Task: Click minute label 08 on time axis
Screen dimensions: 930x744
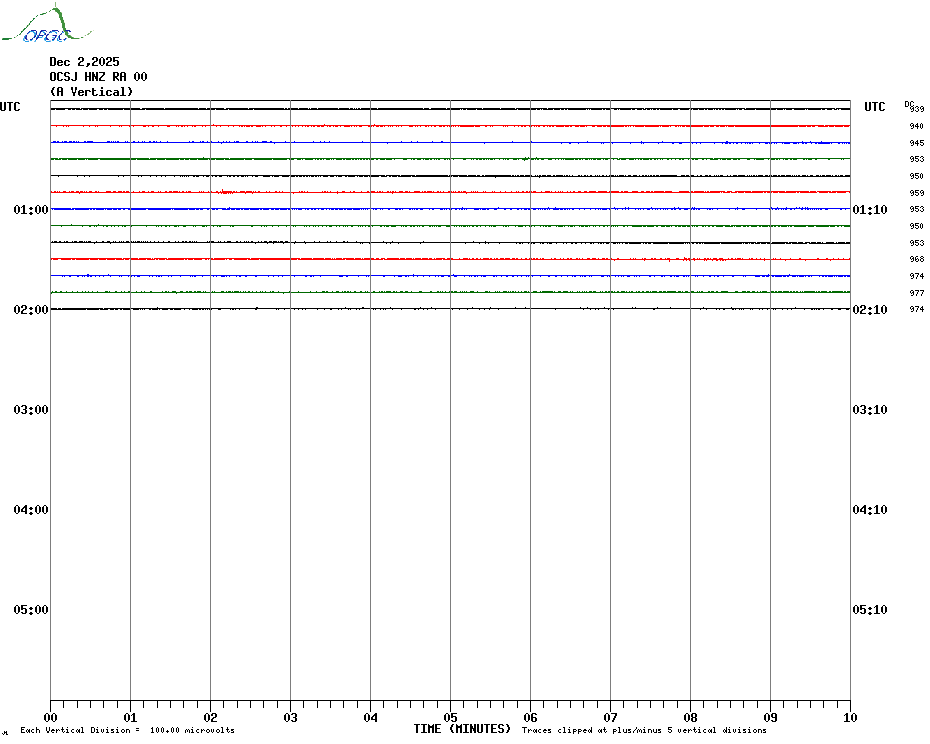Action: (690, 717)
